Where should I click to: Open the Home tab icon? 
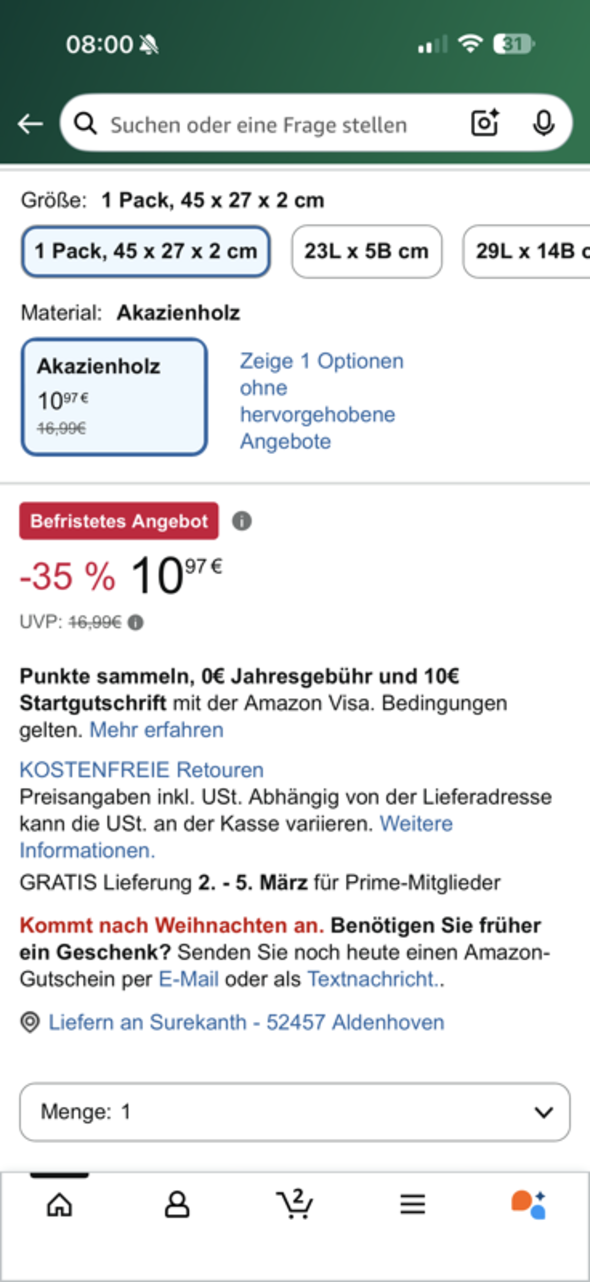pyautogui.click(x=58, y=1204)
